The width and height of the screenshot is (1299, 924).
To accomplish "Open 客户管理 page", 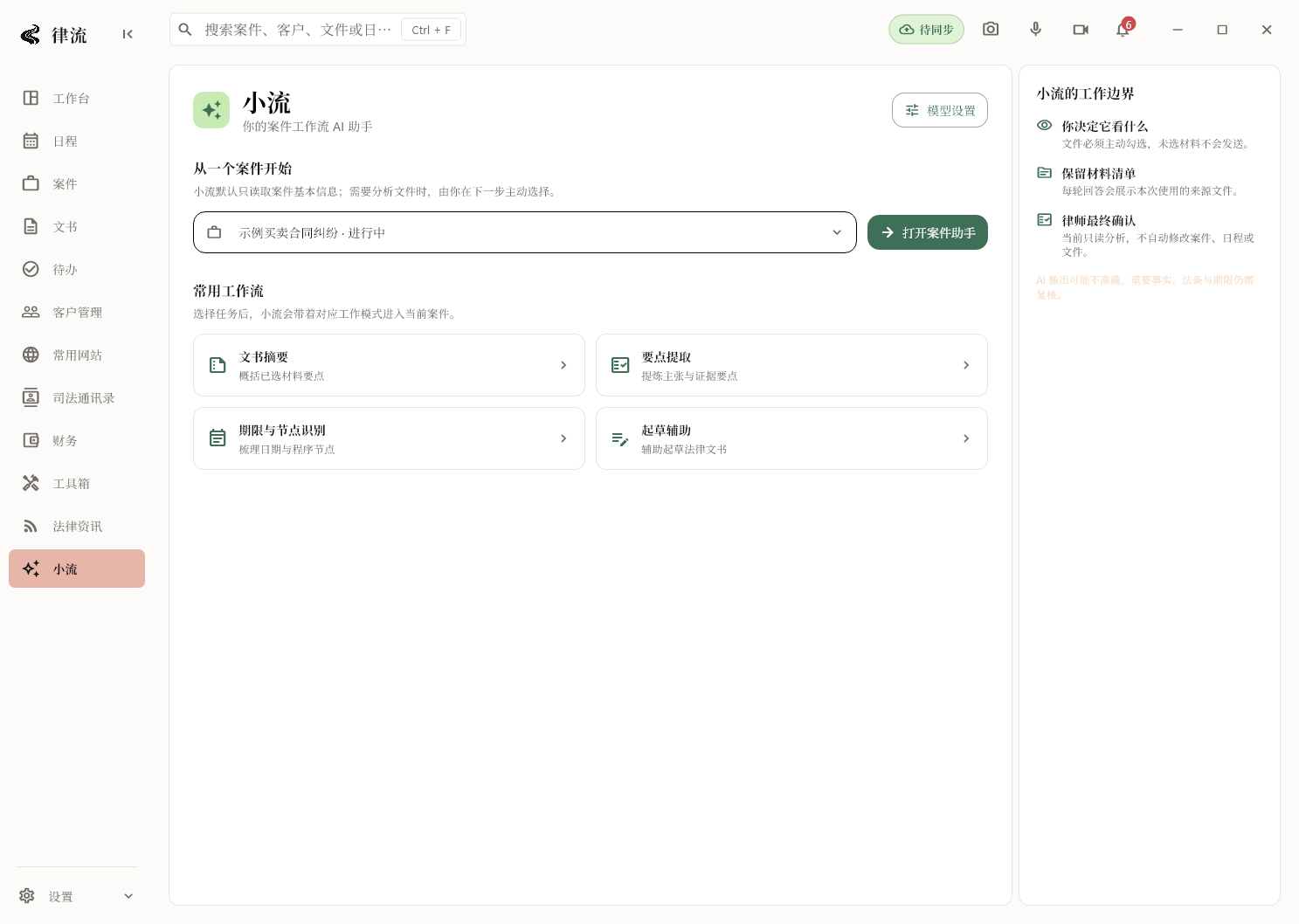I will pos(77,312).
